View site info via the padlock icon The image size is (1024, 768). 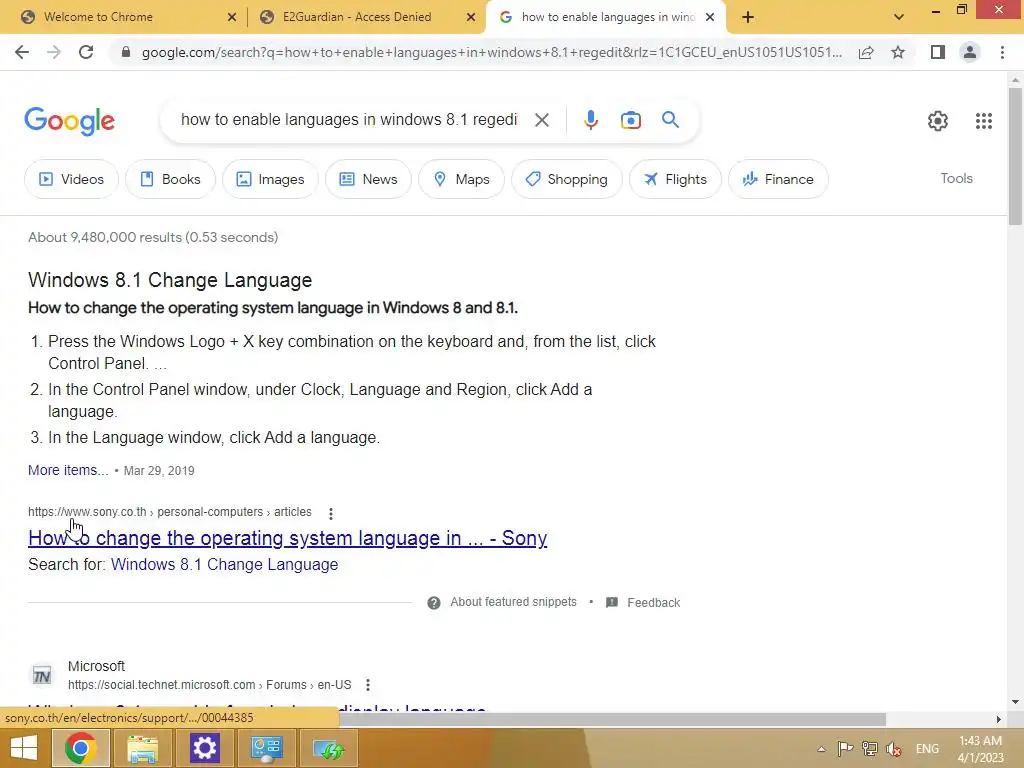126,52
